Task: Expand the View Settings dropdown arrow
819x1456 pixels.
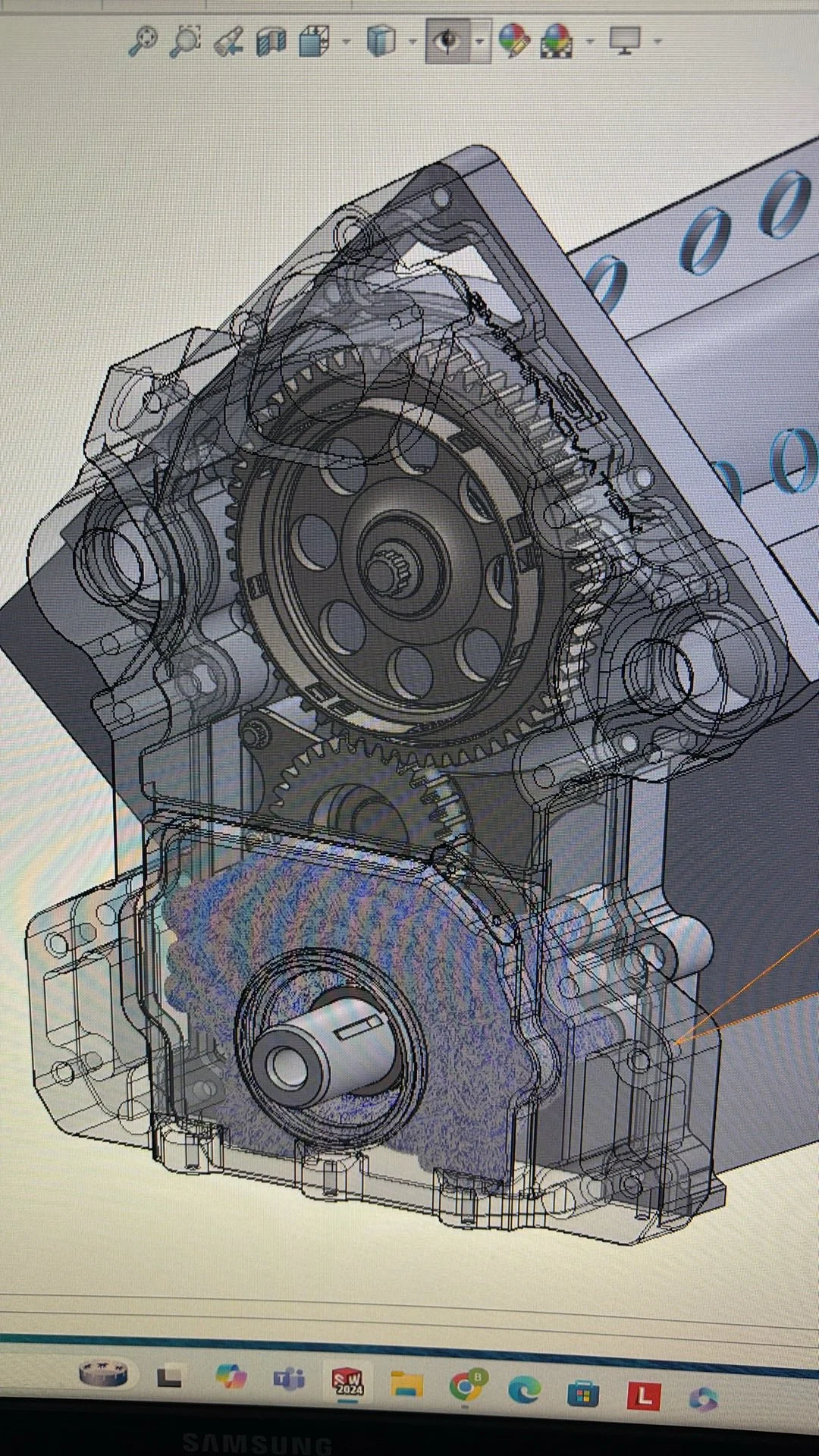Action: tap(657, 42)
